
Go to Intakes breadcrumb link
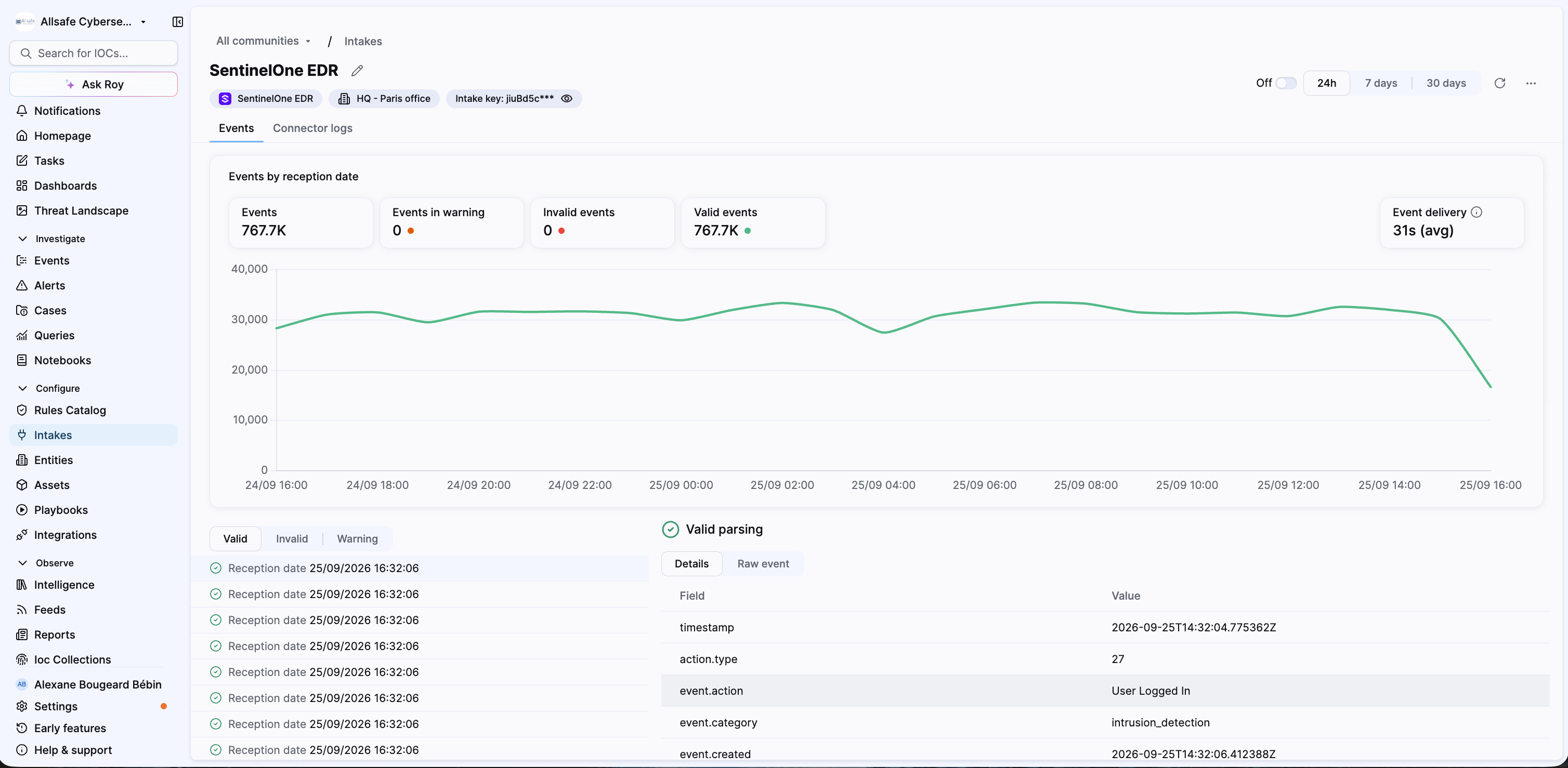point(363,42)
